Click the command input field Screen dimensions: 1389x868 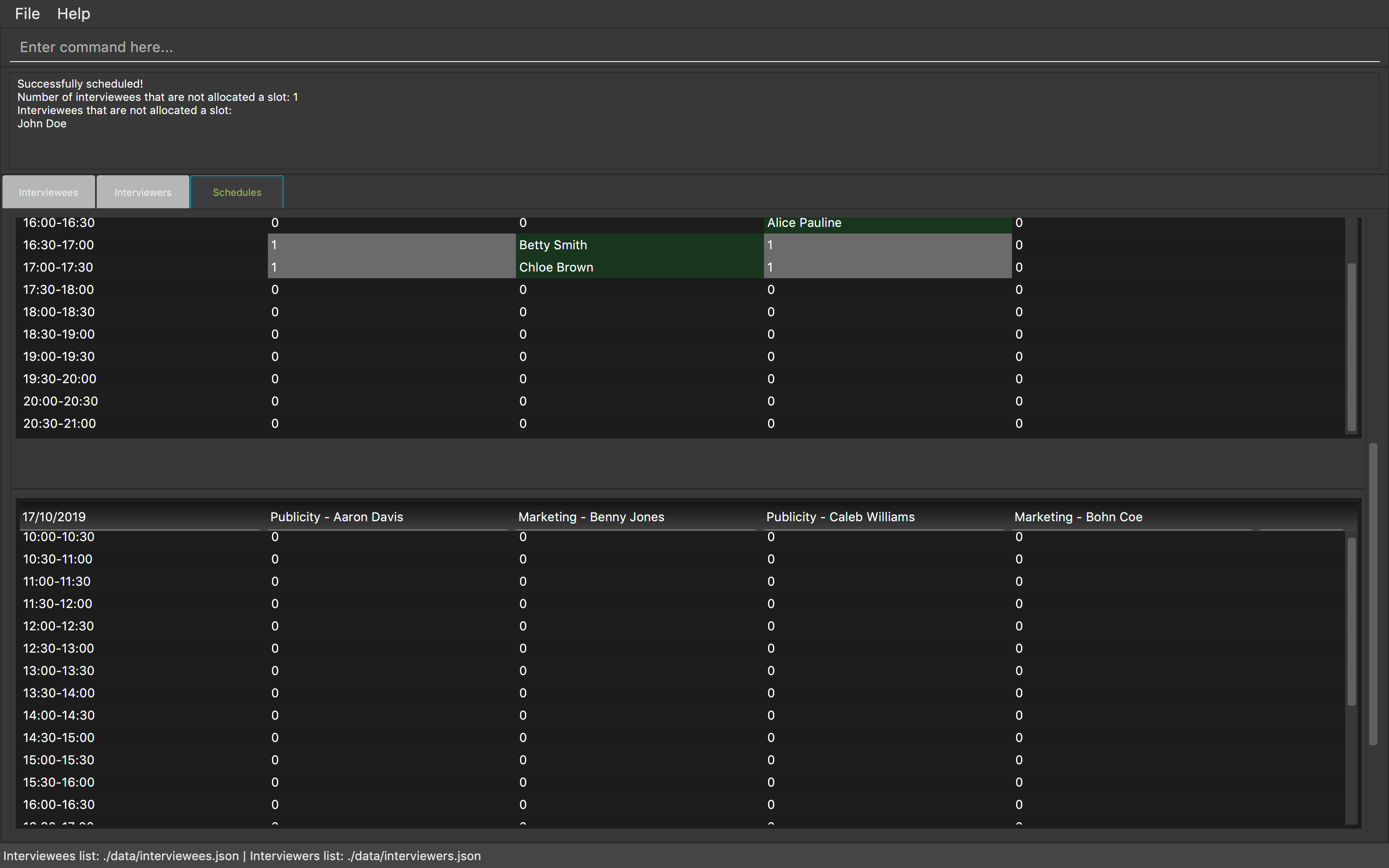[x=689, y=47]
